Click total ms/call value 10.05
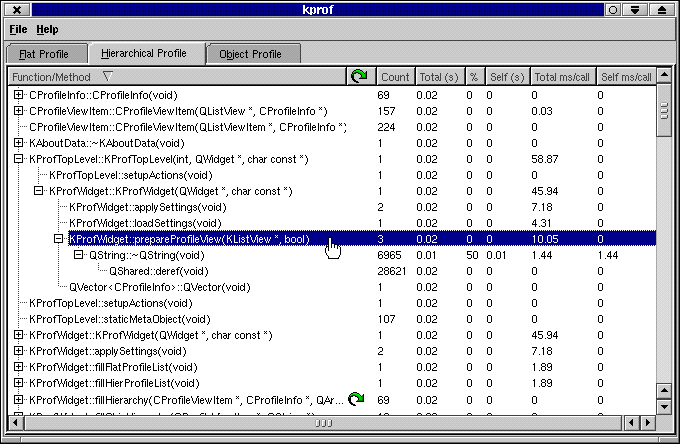This screenshot has width=680, height=444. 545,239
